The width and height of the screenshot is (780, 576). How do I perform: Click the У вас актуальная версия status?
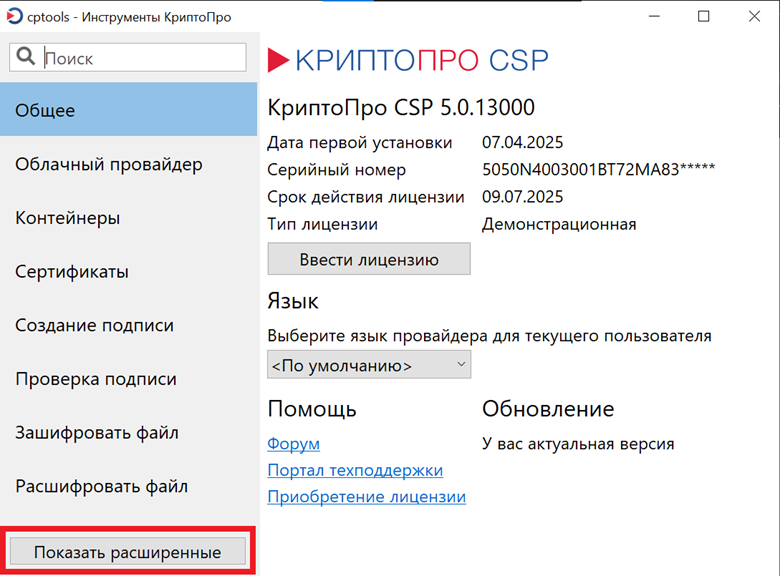(578, 444)
